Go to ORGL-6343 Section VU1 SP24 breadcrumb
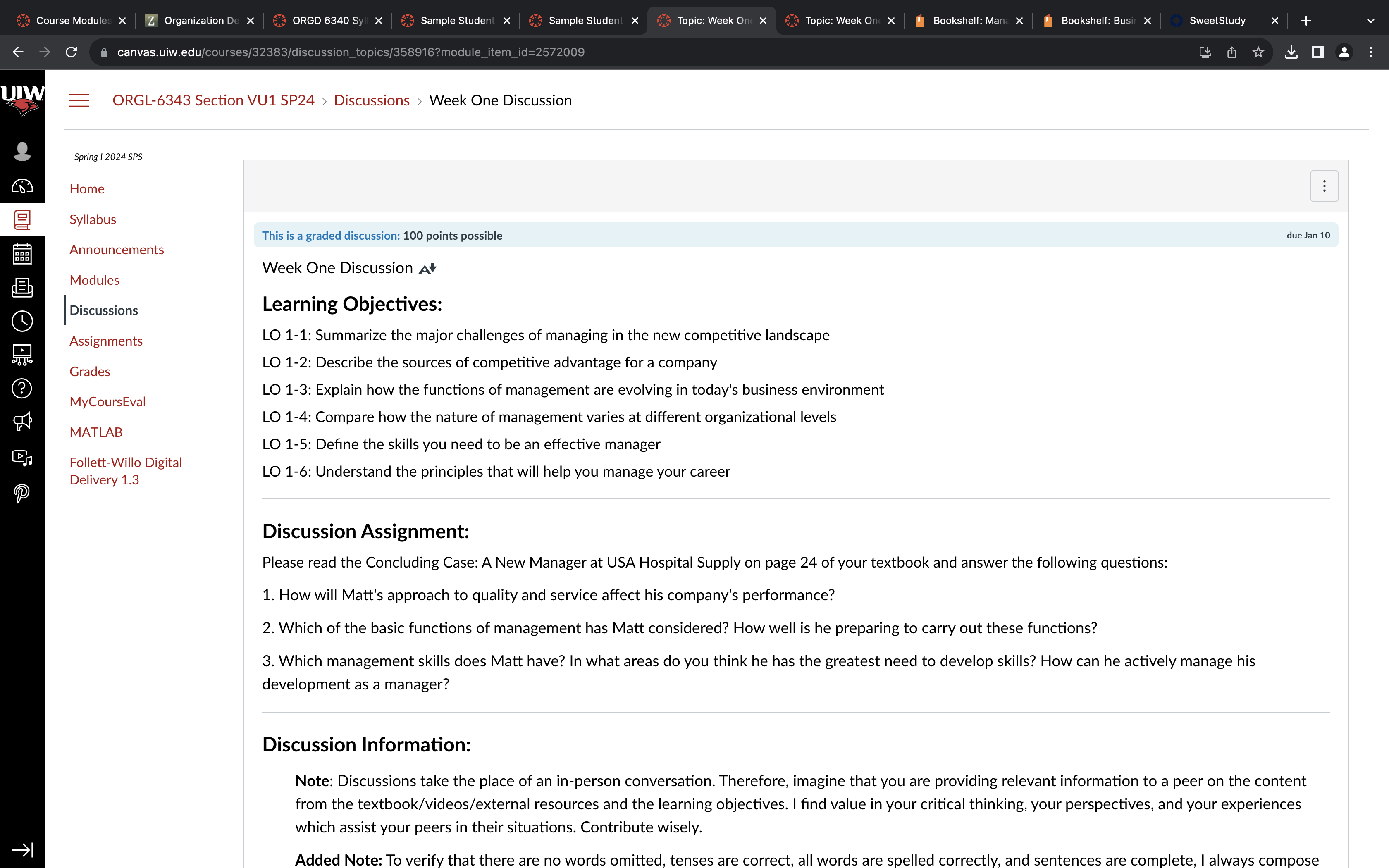This screenshot has width=1389, height=868. pos(213,100)
